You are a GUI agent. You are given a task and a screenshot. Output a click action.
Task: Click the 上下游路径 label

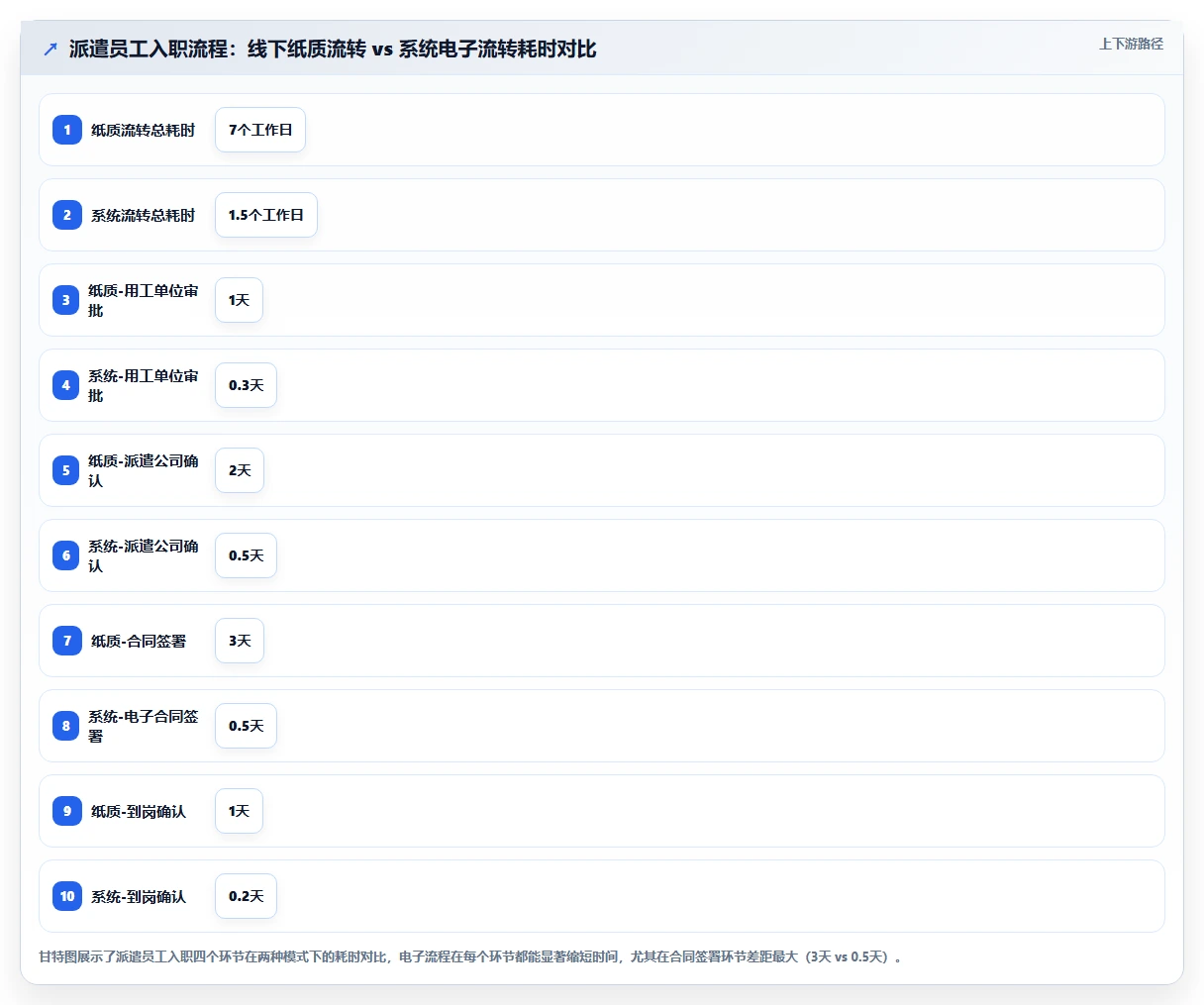(1131, 44)
